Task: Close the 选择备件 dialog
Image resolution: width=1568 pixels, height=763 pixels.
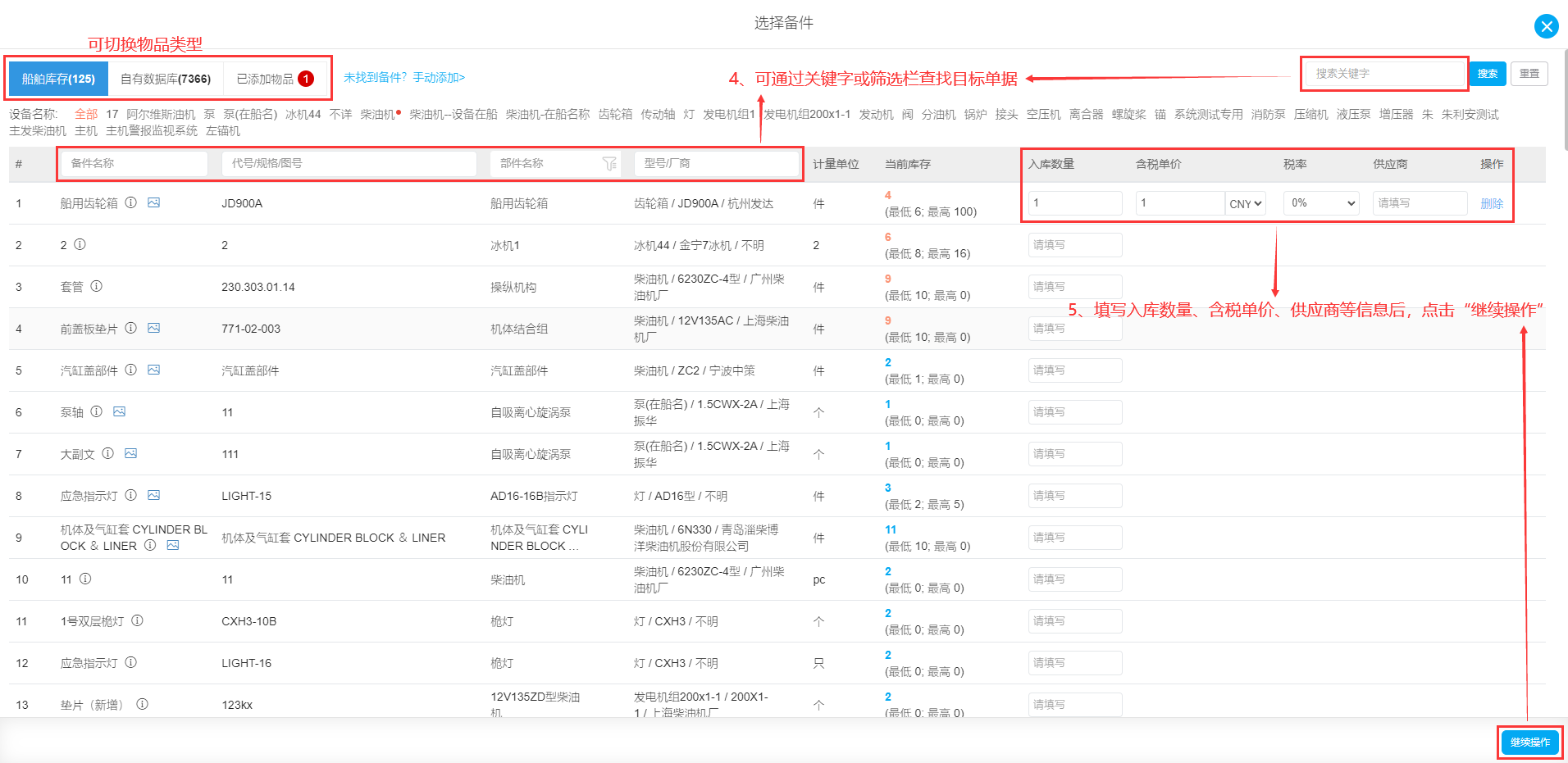Action: click(1546, 26)
